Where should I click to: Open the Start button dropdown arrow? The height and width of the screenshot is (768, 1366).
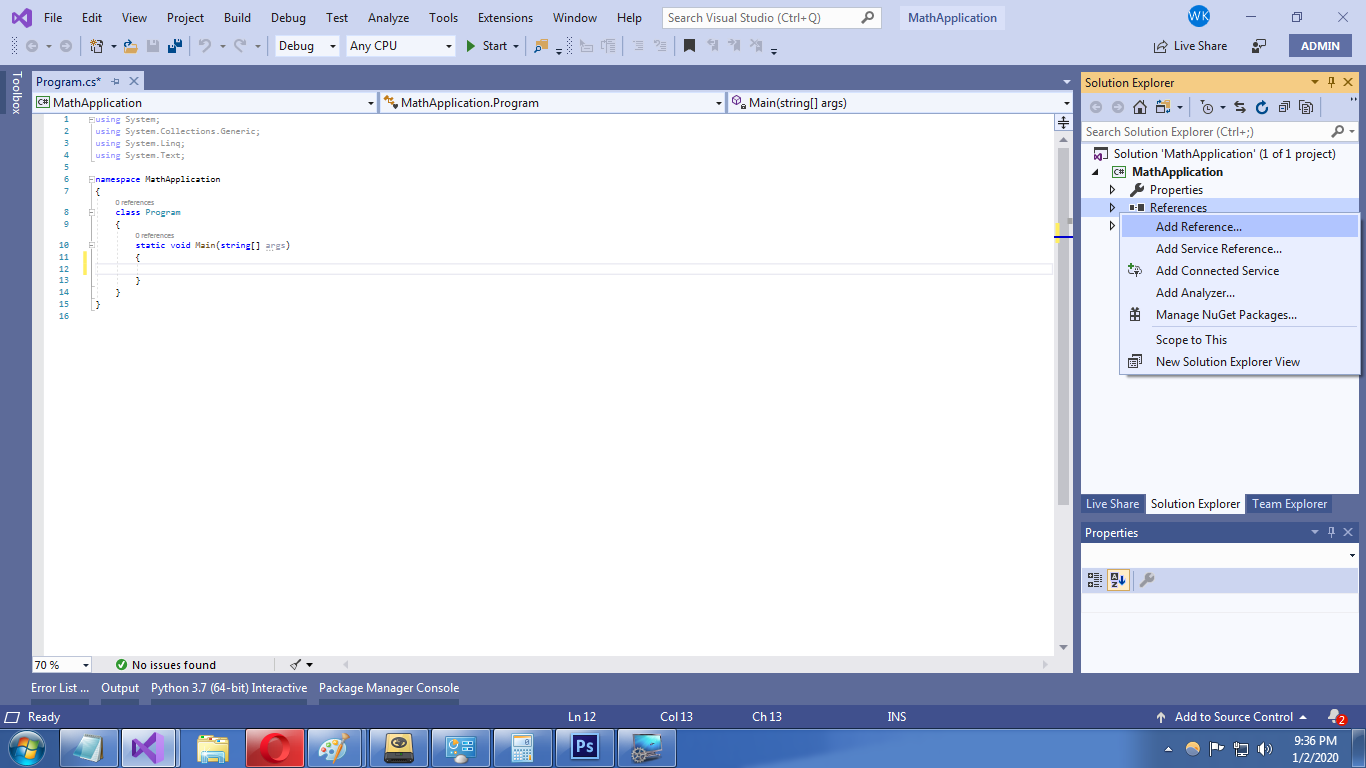(x=516, y=46)
